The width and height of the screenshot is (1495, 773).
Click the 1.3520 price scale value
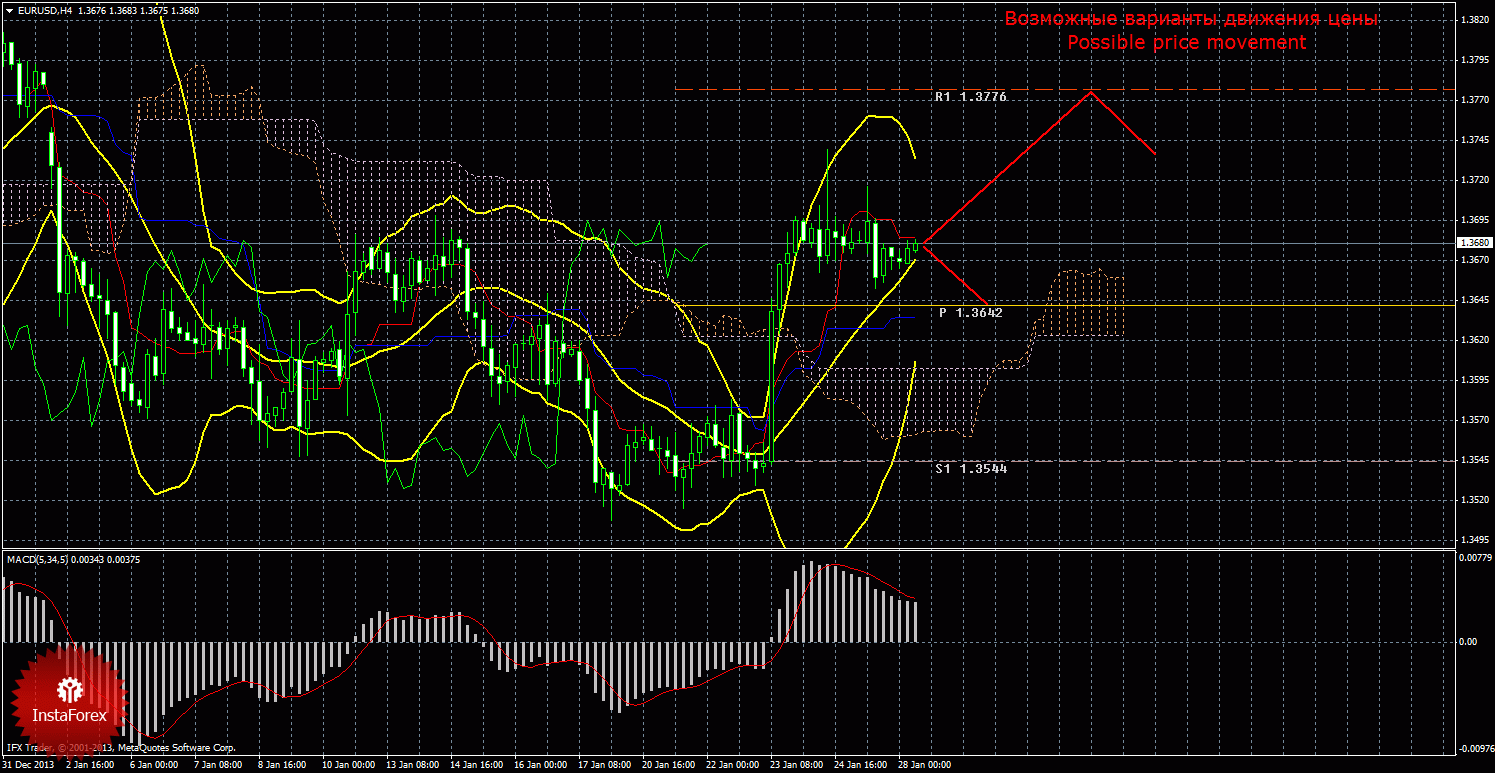pyautogui.click(x=1475, y=500)
